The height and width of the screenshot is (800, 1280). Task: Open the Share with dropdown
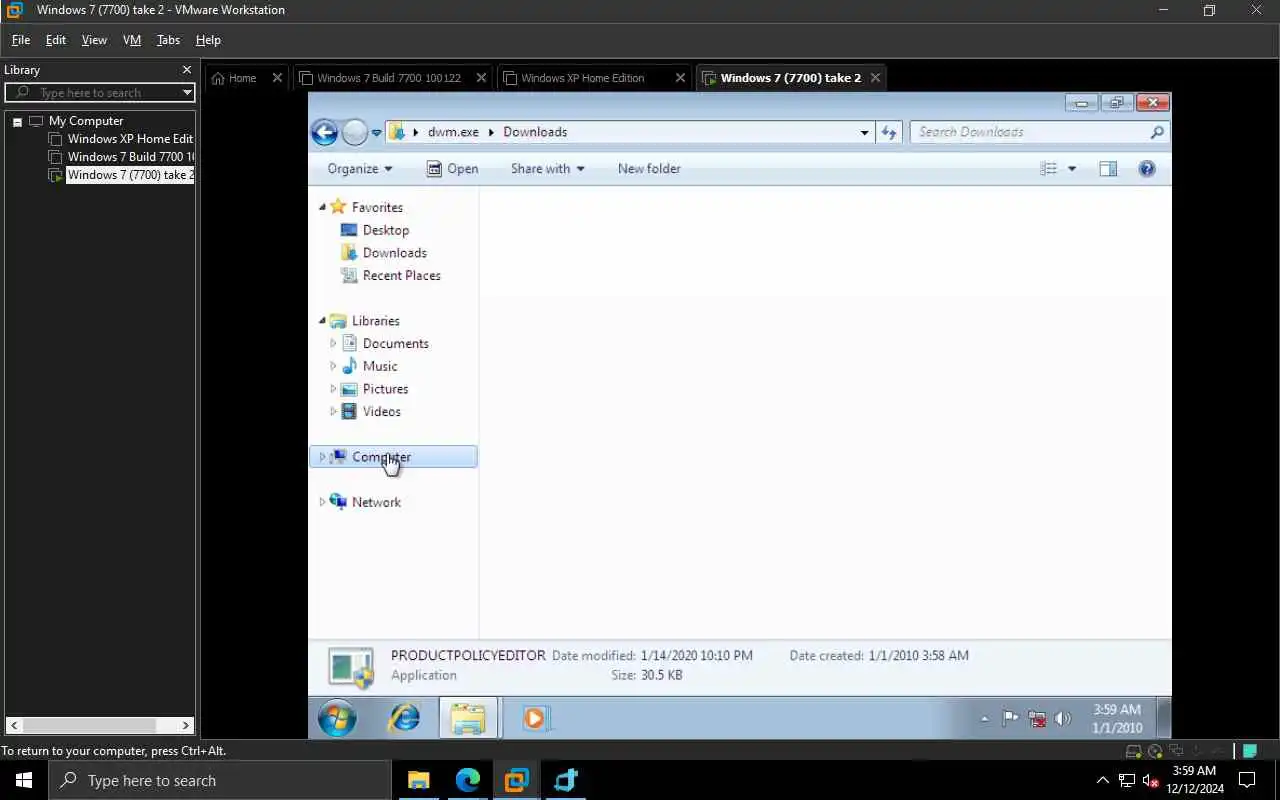[548, 169]
